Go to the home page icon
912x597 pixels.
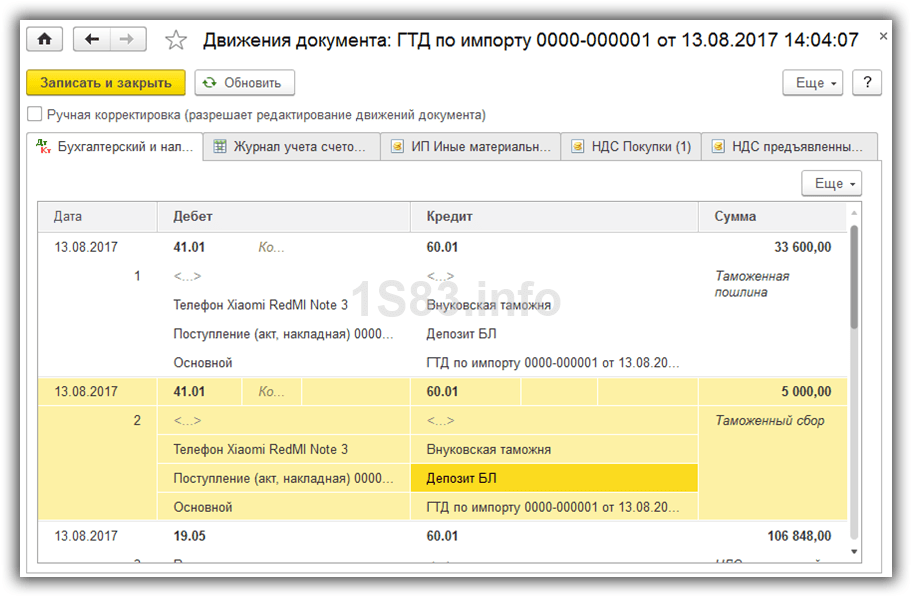[44, 39]
